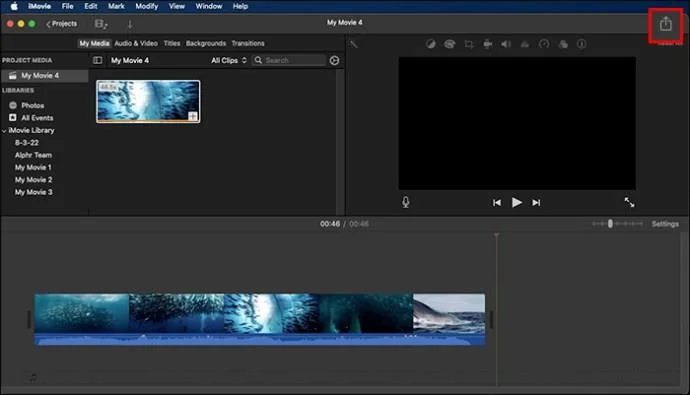Open browser appearance settings gear

tap(334, 60)
